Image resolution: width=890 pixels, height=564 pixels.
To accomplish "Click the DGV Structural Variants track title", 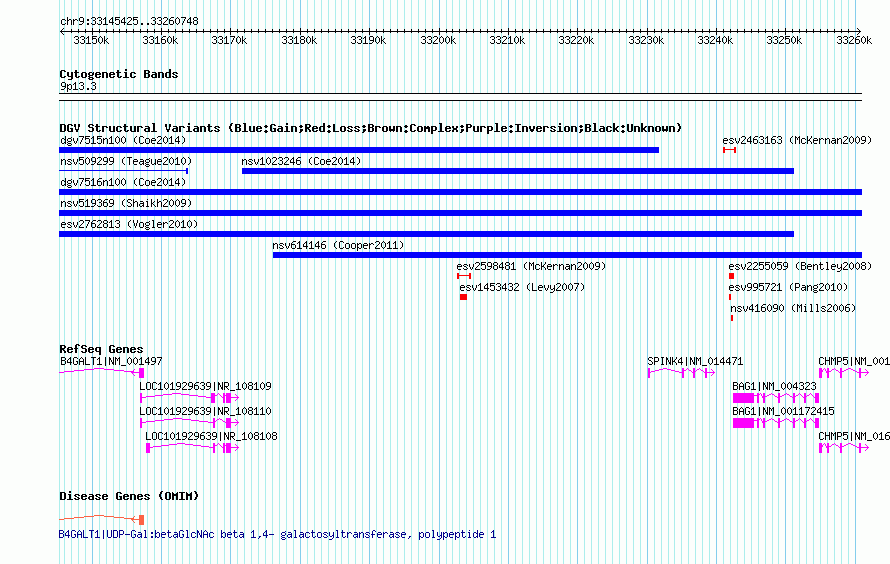I will (370, 128).
